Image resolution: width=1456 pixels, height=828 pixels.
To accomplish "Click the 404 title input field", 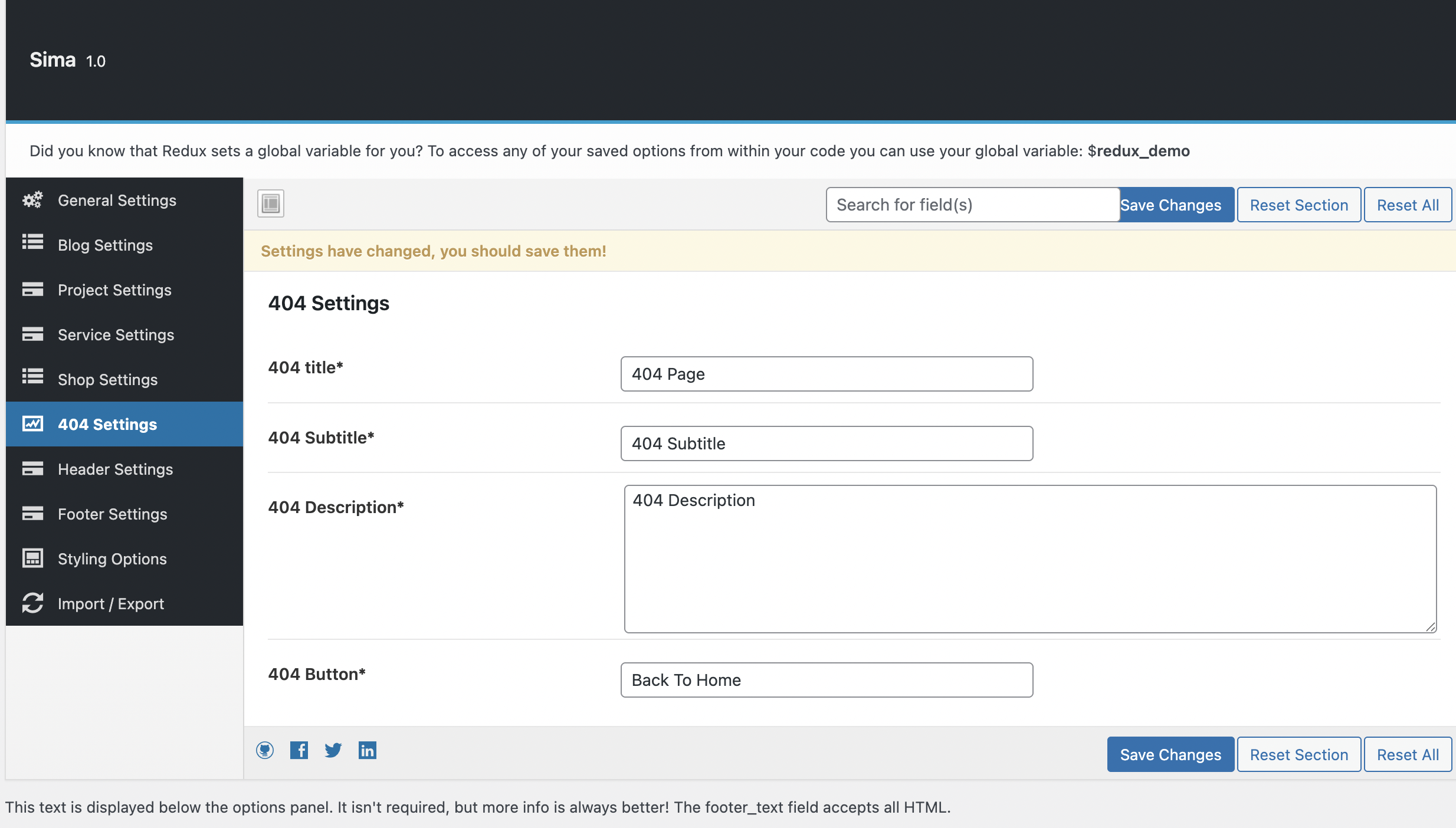I will [x=827, y=374].
